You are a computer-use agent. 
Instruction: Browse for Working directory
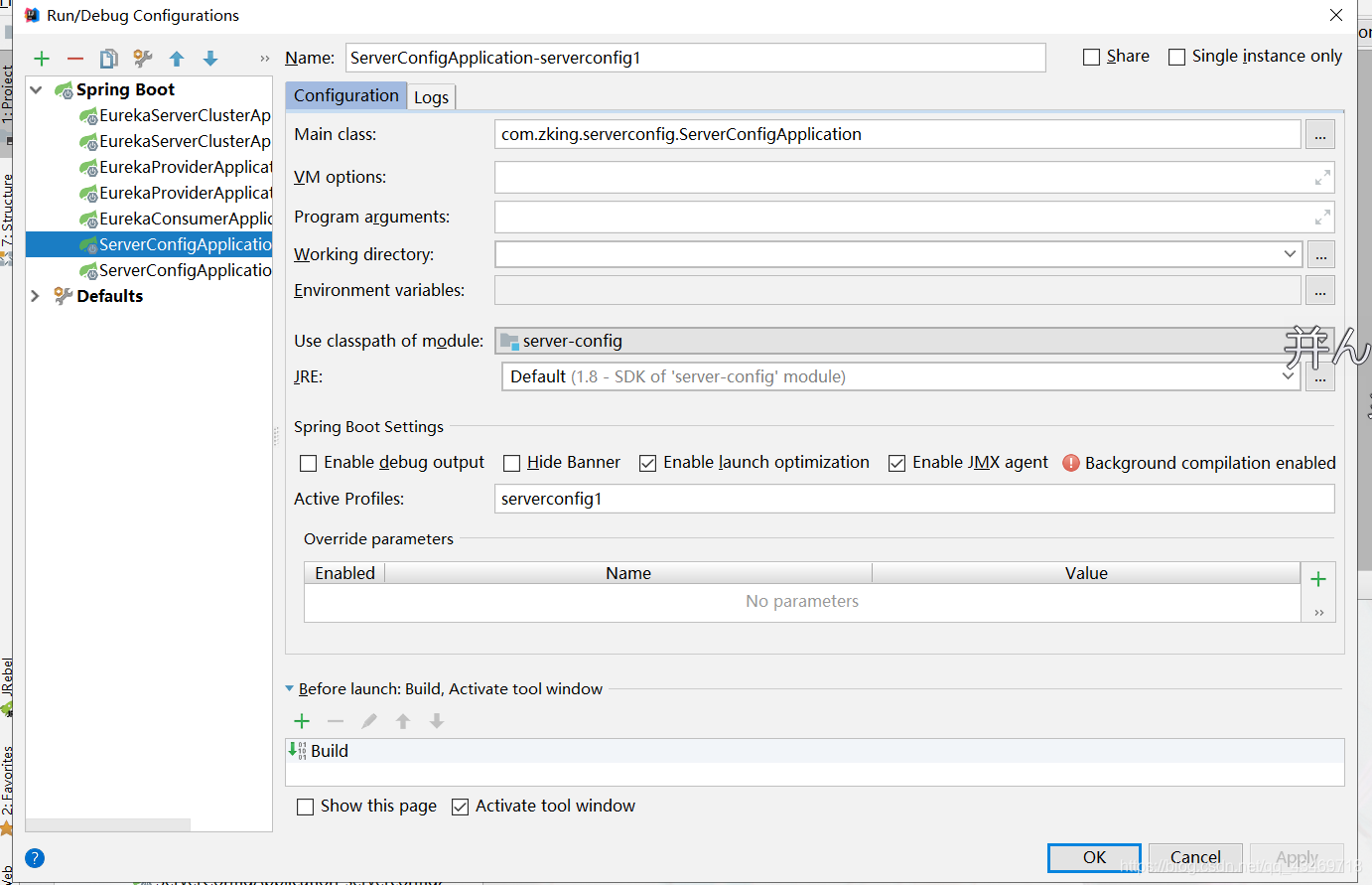pyautogui.click(x=1320, y=255)
